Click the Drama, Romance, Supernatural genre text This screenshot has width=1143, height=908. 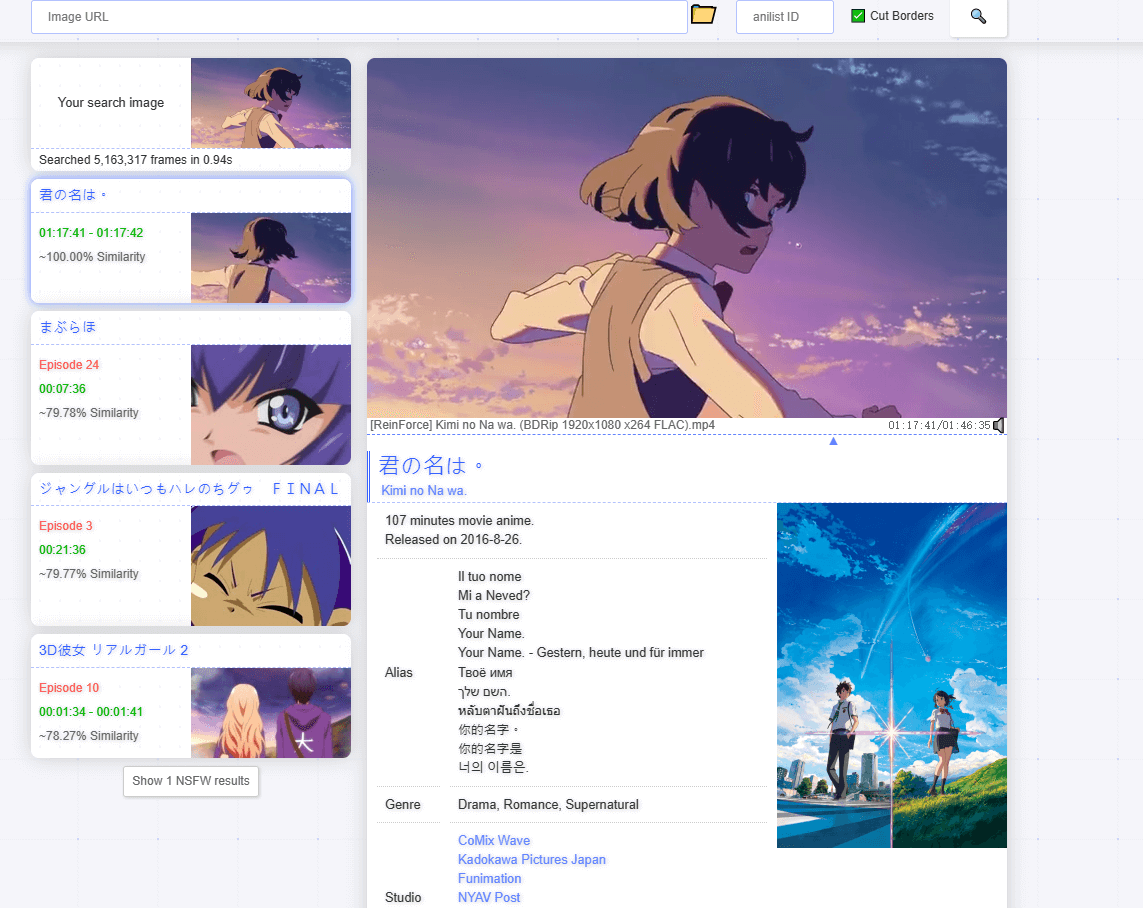(548, 805)
